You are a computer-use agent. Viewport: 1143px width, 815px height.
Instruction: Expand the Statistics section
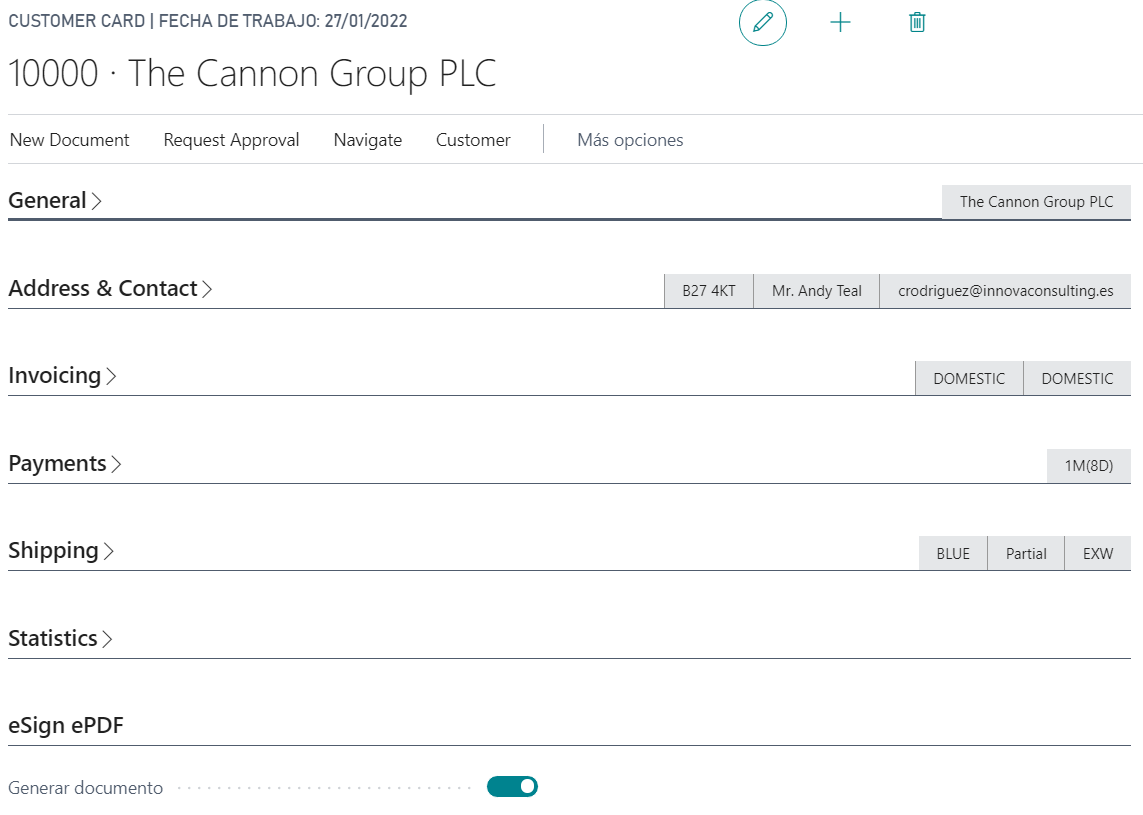click(x=60, y=639)
